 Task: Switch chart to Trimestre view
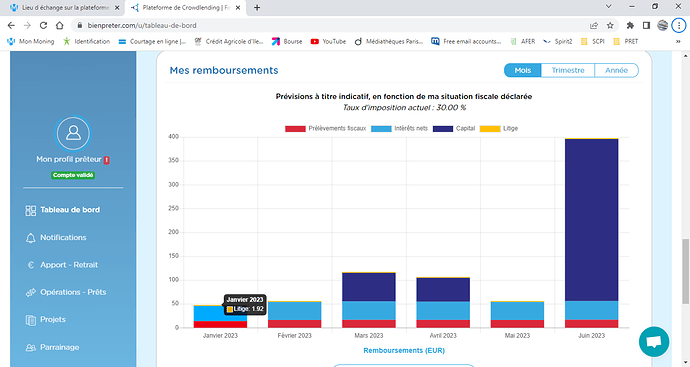568,70
